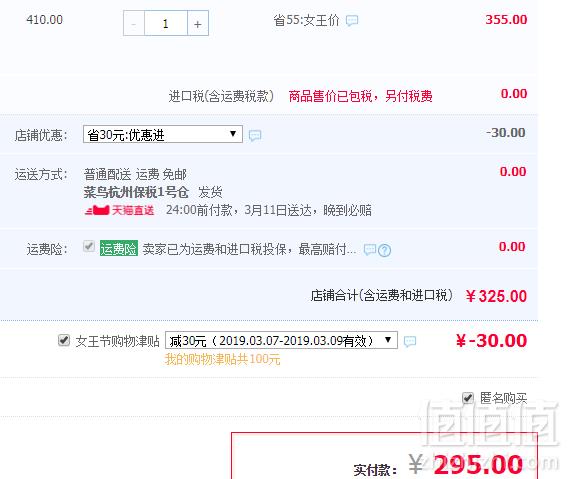The width and height of the screenshot is (568, 479).
Task: Increase quantity with the plus button
Action: click(198, 24)
